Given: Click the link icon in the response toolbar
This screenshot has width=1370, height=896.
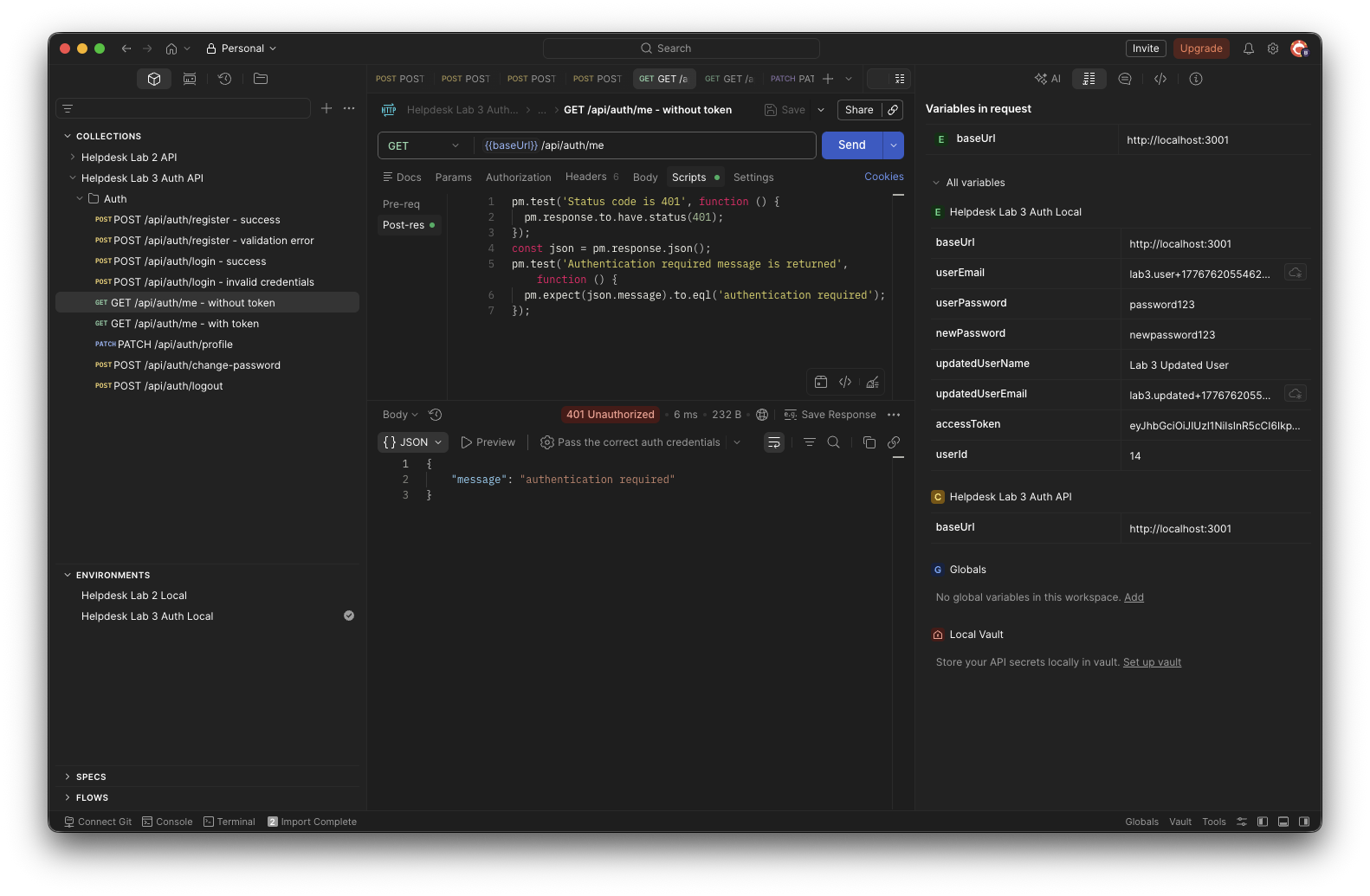Looking at the screenshot, I should pos(894,442).
